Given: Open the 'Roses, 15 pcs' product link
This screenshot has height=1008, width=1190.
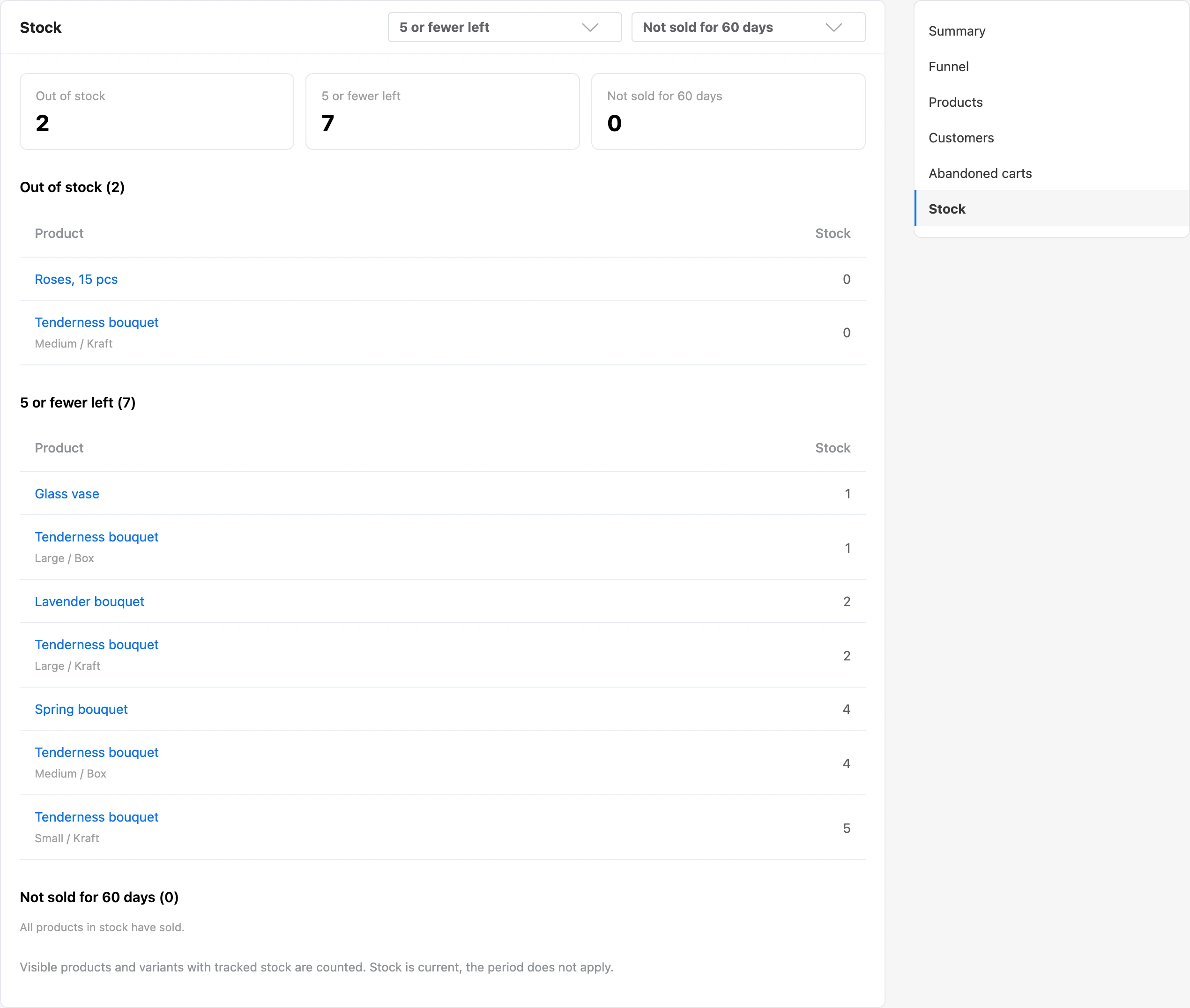Looking at the screenshot, I should 76,280.
